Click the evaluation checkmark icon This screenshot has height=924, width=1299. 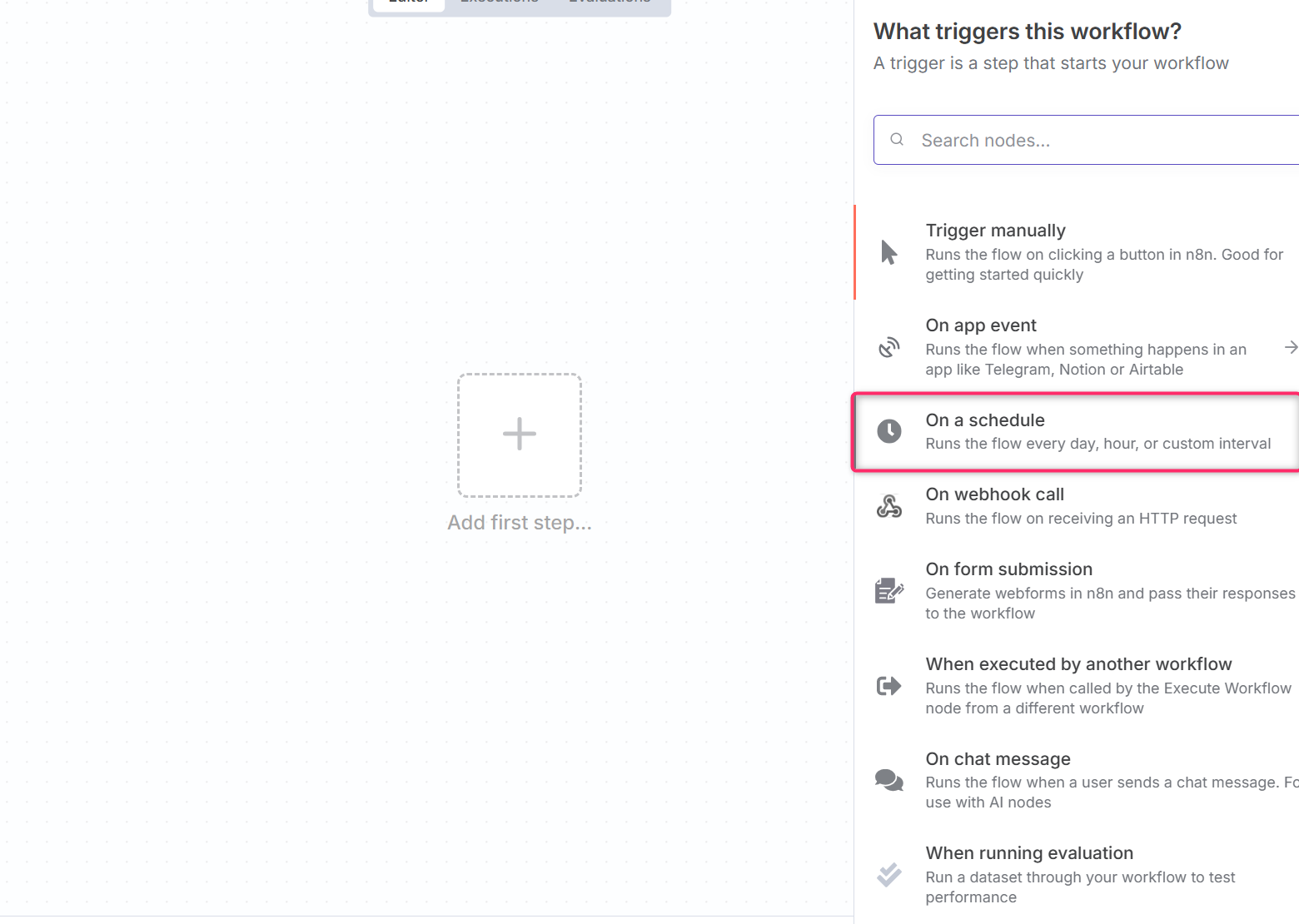point(889,875)
